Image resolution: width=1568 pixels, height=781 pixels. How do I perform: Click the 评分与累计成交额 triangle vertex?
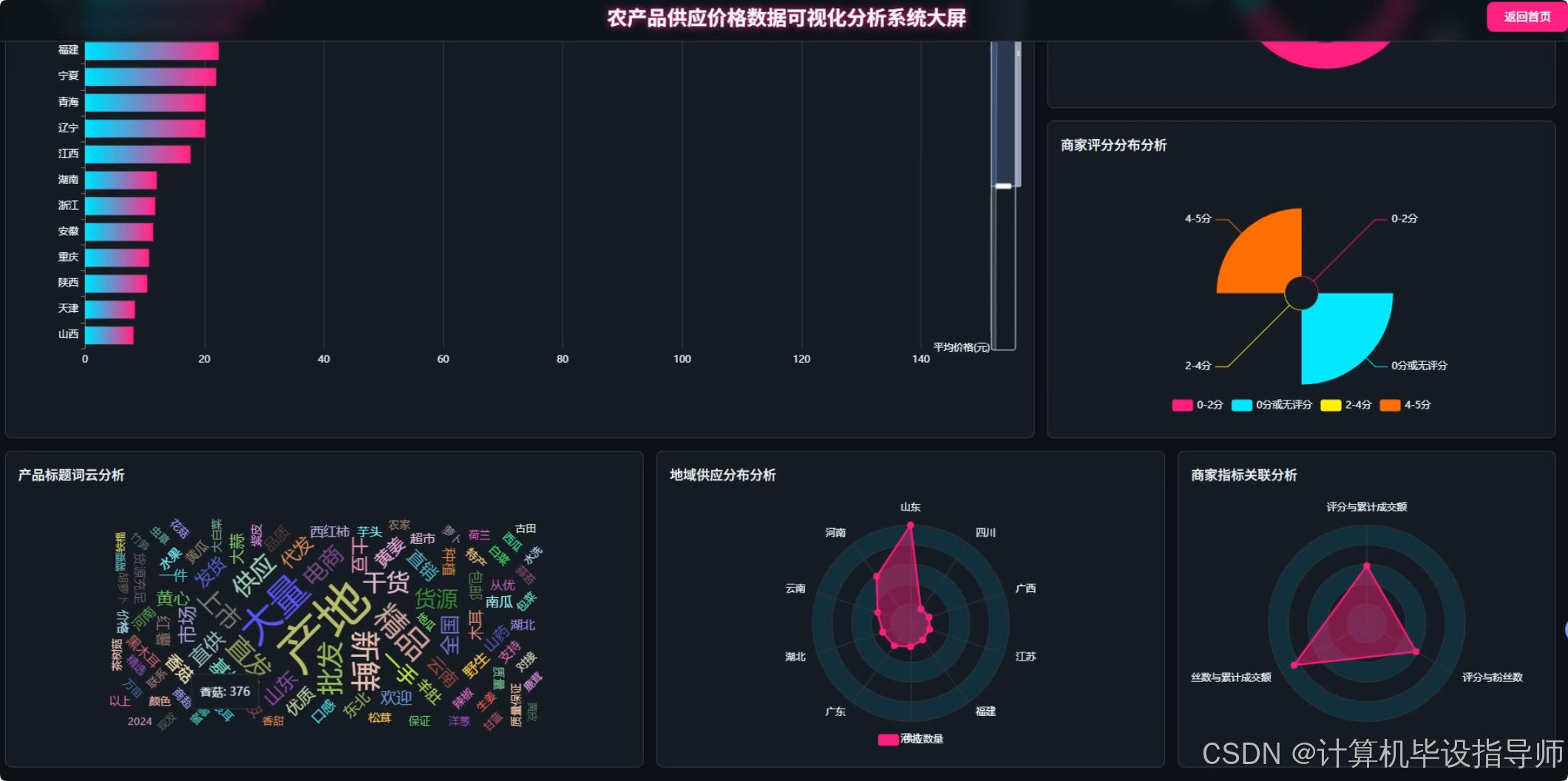(1368, 565)
